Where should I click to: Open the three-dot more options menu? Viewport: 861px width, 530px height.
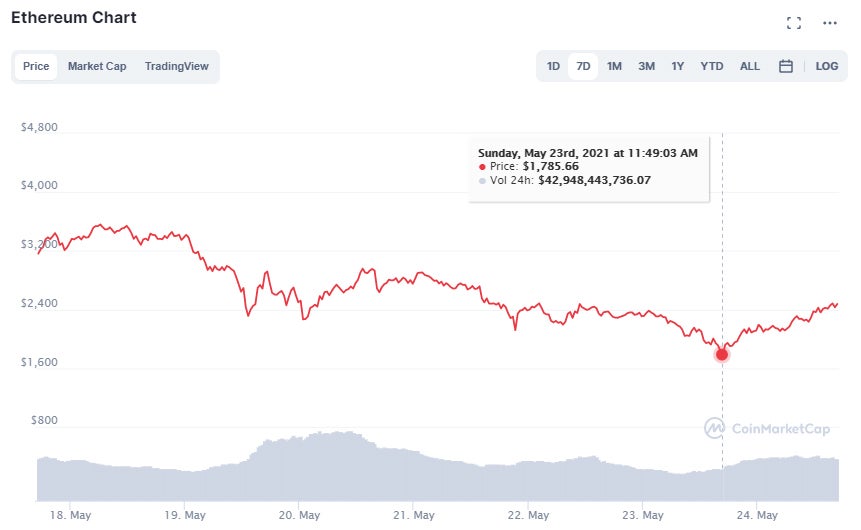(829, 23)
